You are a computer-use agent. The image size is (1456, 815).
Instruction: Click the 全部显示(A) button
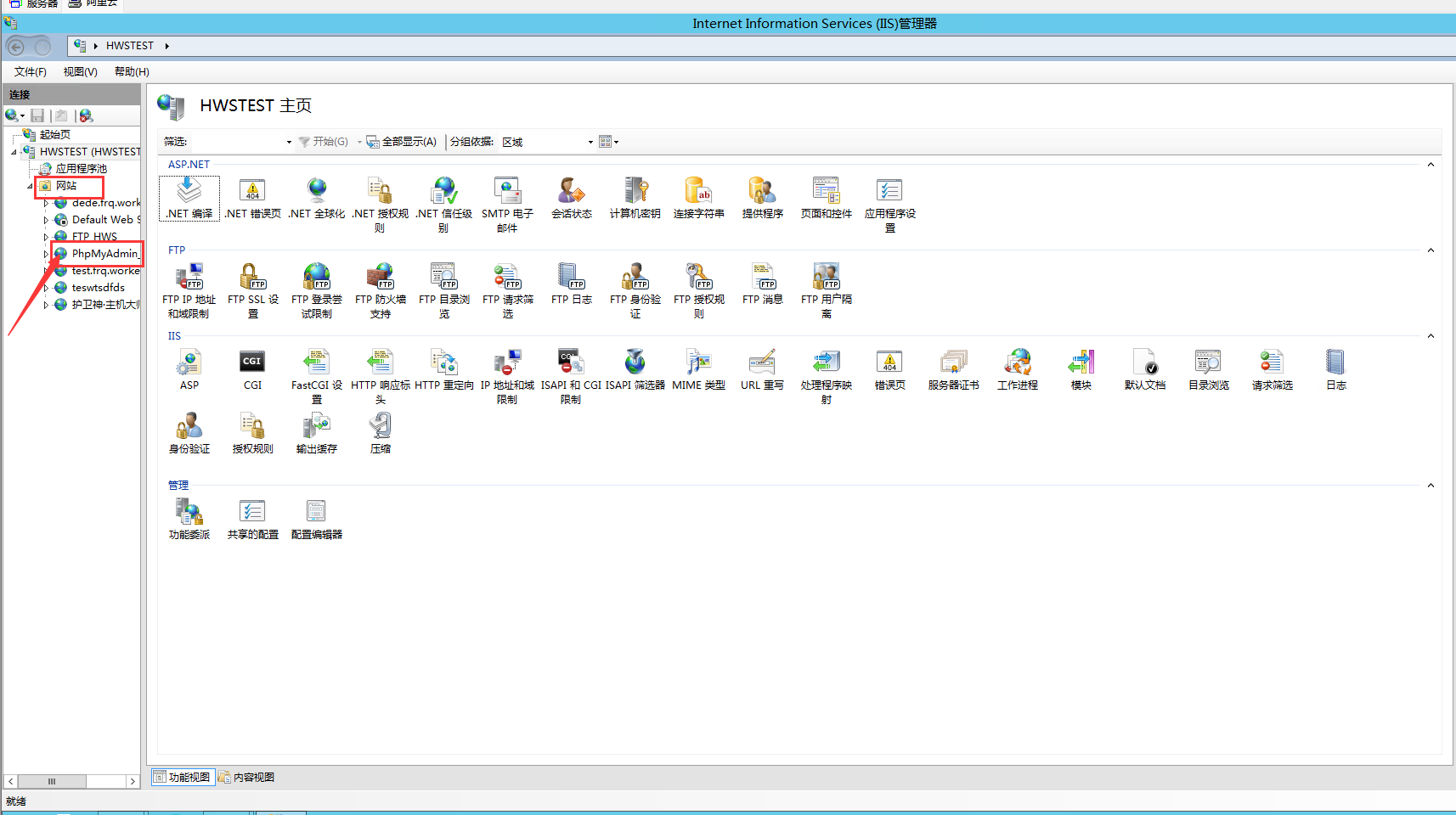tap(403, 142)
